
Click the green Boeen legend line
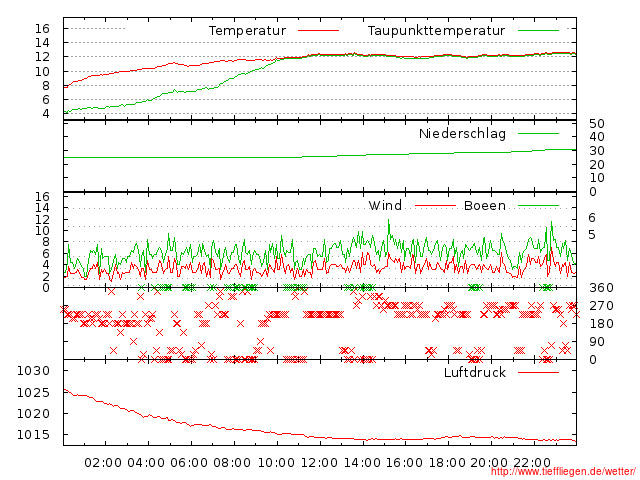(x=538, y=206)
